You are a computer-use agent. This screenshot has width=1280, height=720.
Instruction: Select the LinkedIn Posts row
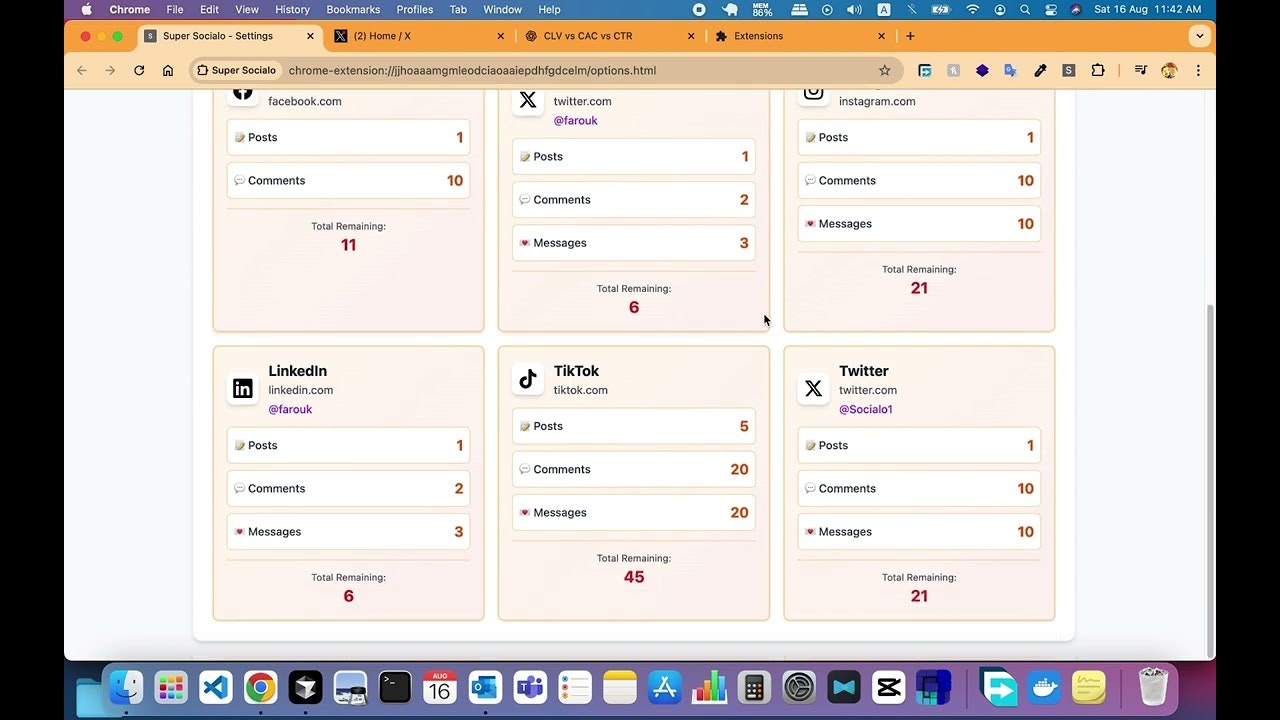348,445
